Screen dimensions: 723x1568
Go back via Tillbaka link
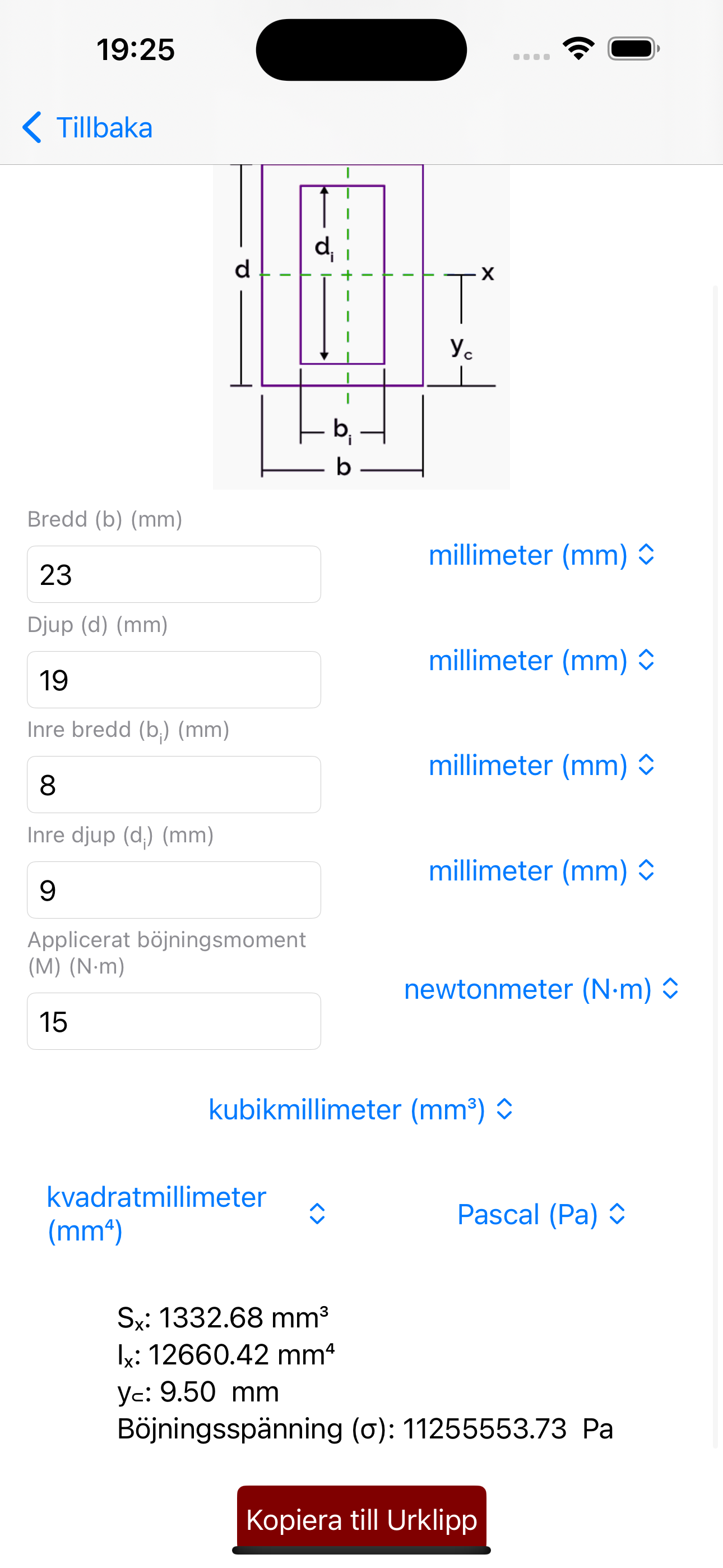pyautogui.click(x=104, y=128)
